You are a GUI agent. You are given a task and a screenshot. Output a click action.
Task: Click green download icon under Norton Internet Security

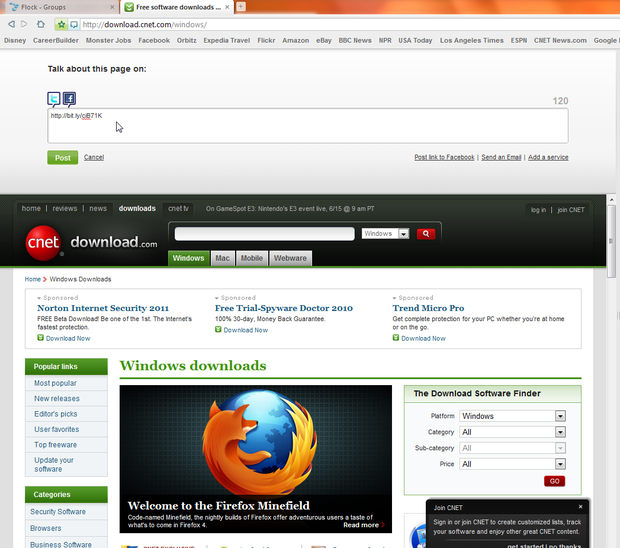tap(41, 338)
